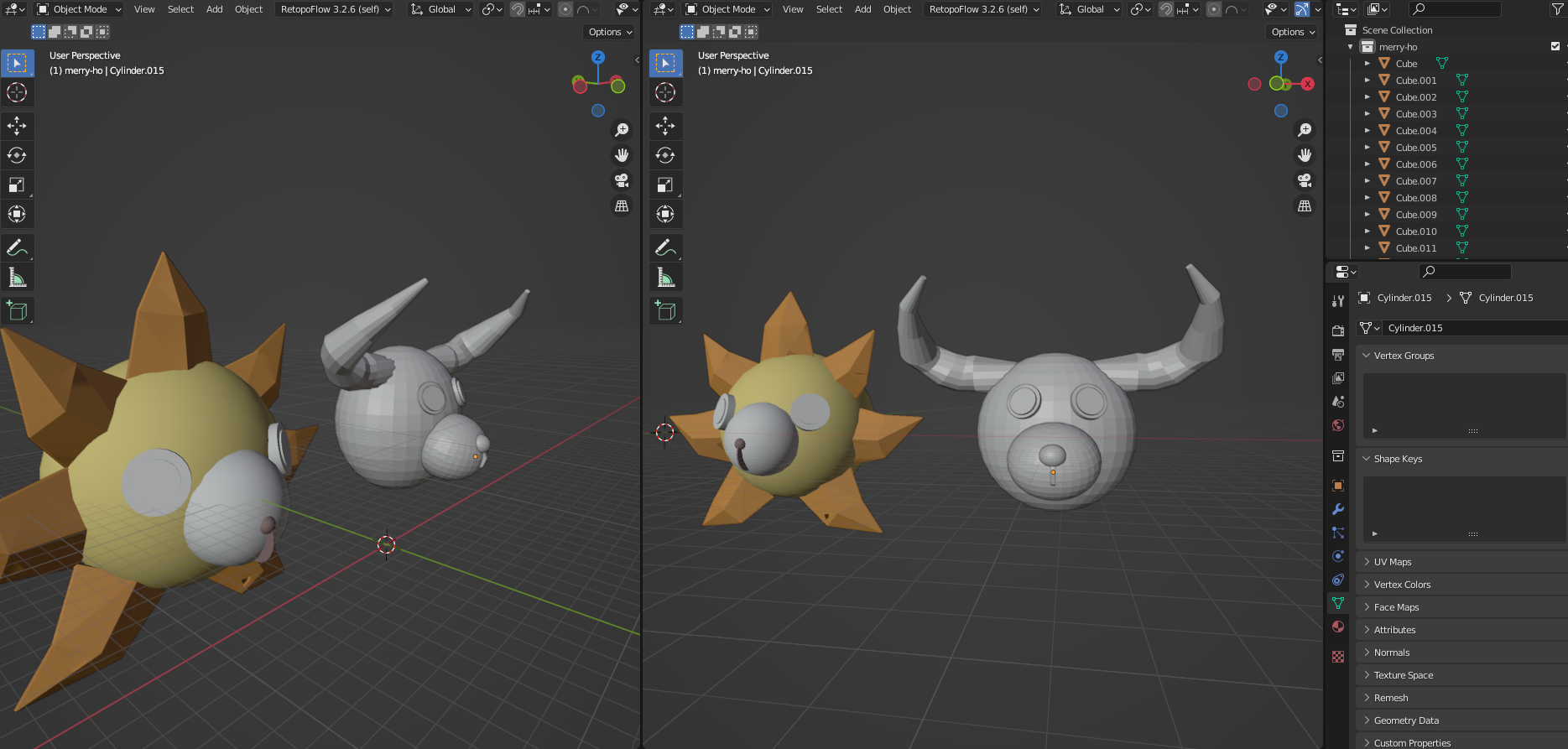Switch perspective/orthographic grid icon in right viewport
The image size is (1568, 749).
[x=1305, y=205]
